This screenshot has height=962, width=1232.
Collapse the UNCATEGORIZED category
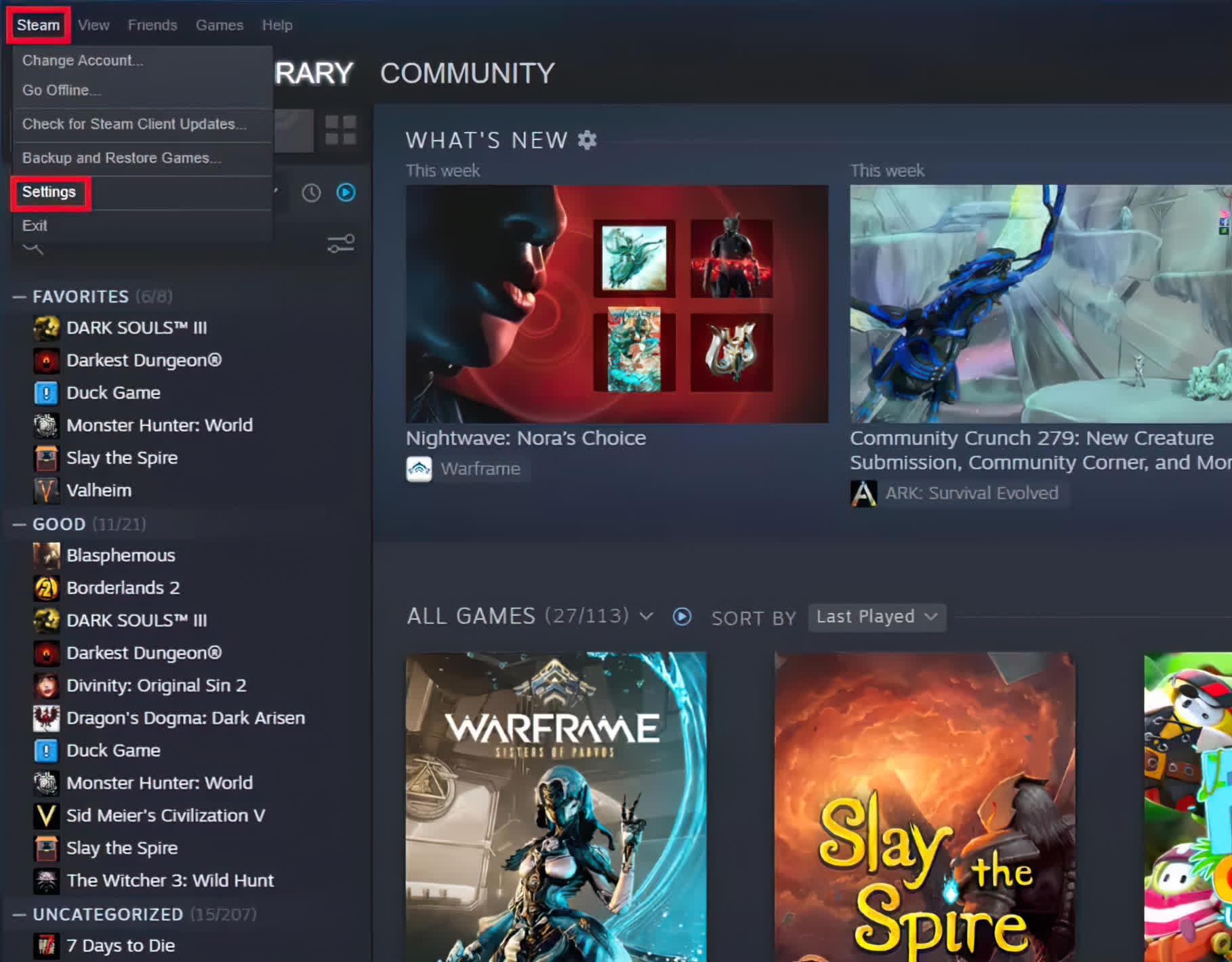pyautogui.click(x=20, y=915)
